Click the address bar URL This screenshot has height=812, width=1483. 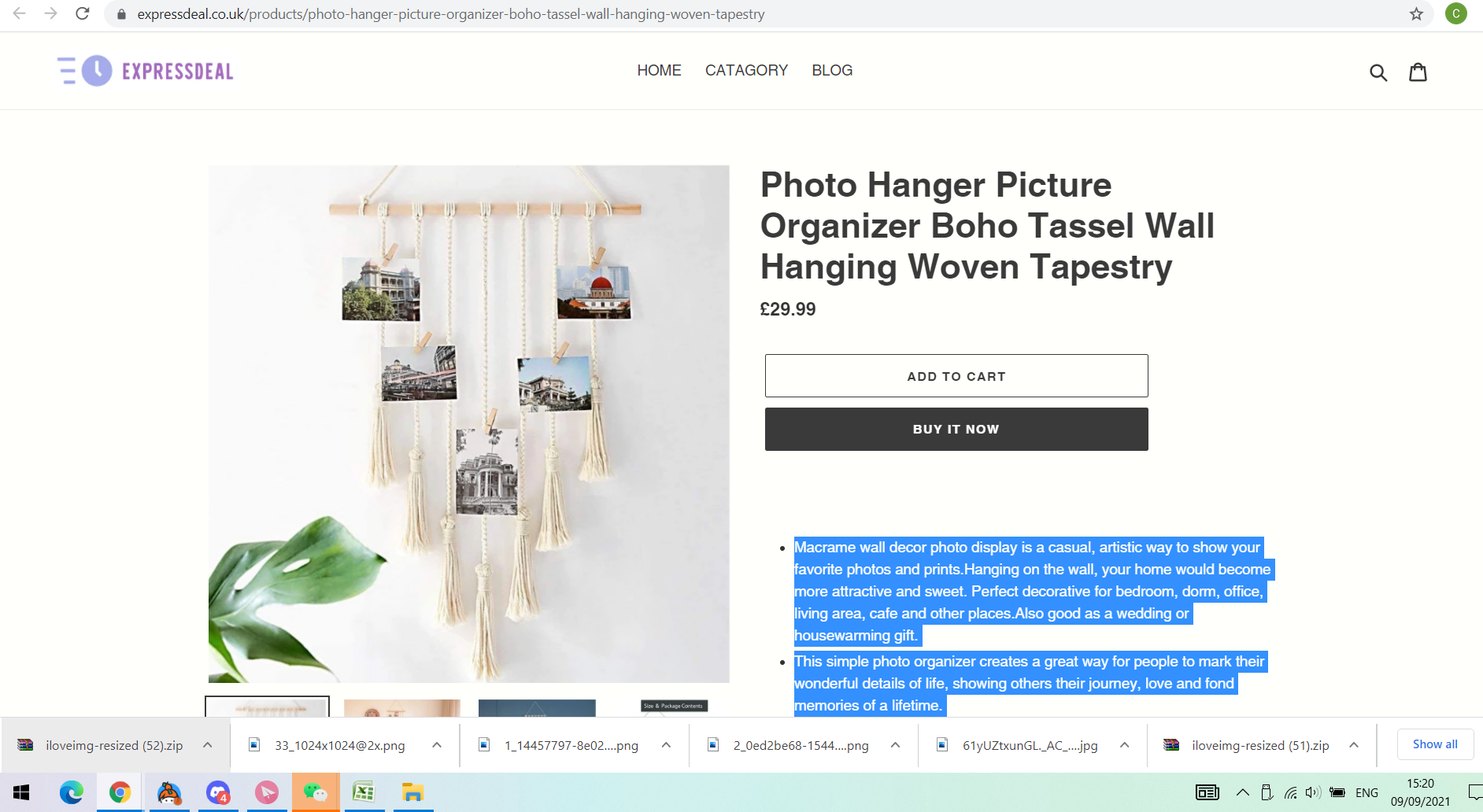pos(450,14)
